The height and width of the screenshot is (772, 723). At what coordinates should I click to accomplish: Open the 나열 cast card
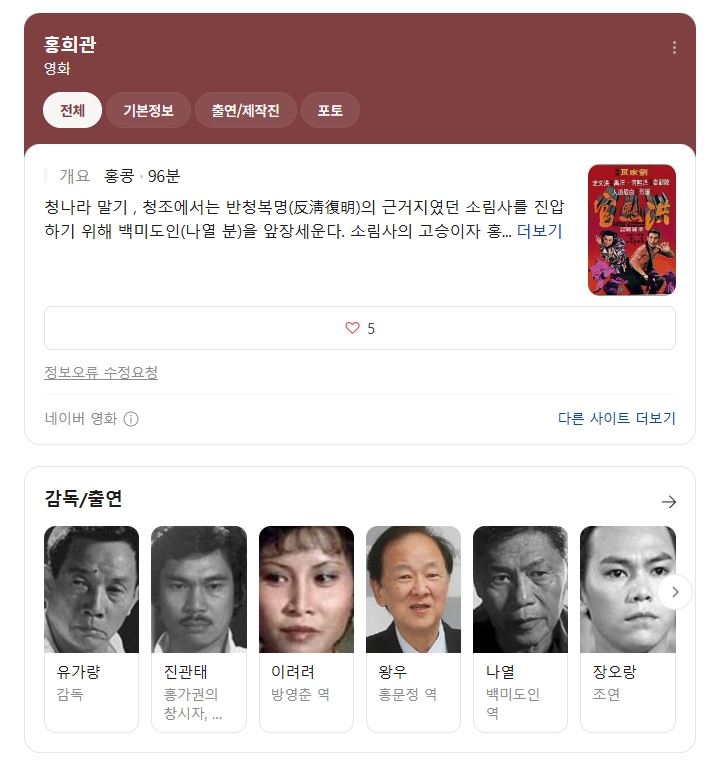click(x=521, y=629)
